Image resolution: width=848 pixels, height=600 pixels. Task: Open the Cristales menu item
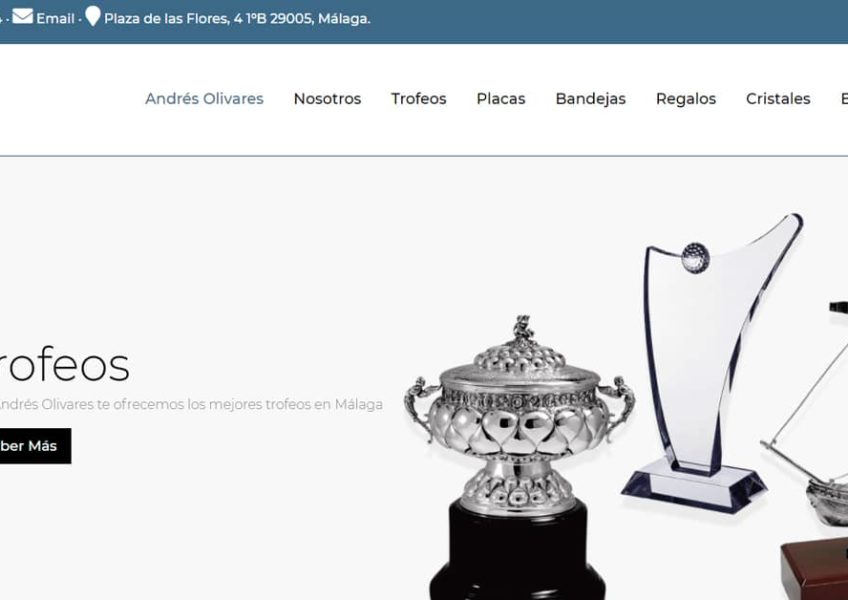tap(778, 98)
